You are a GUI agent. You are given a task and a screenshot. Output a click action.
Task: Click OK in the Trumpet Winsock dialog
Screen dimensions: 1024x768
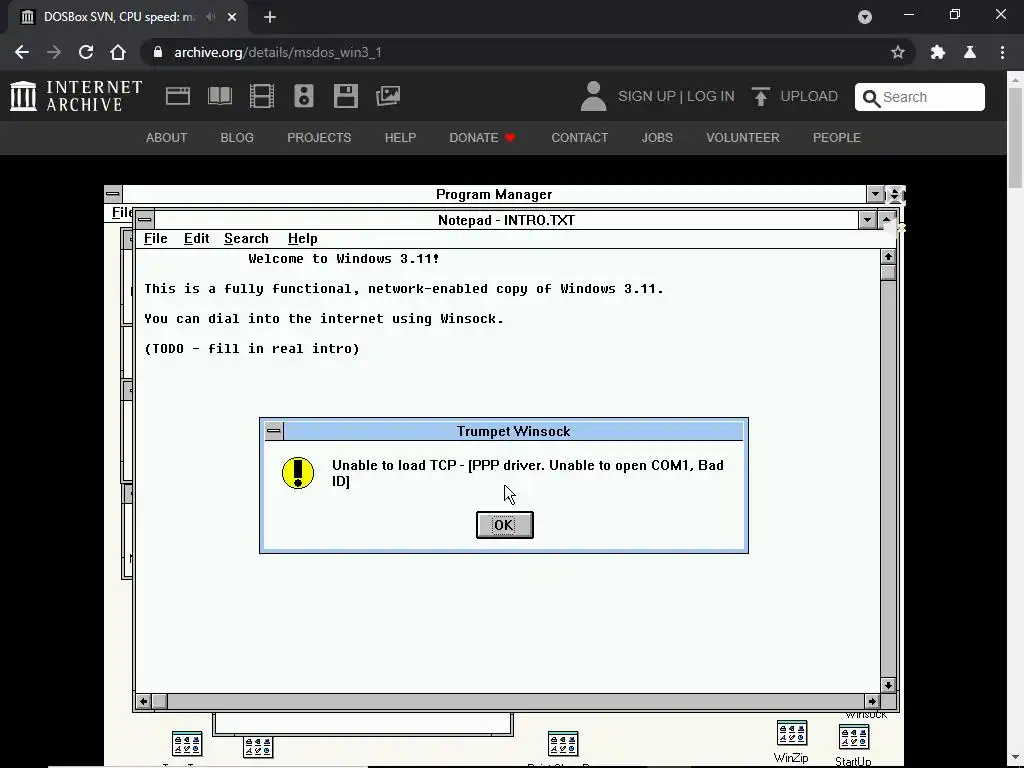[x=505, y=525]
